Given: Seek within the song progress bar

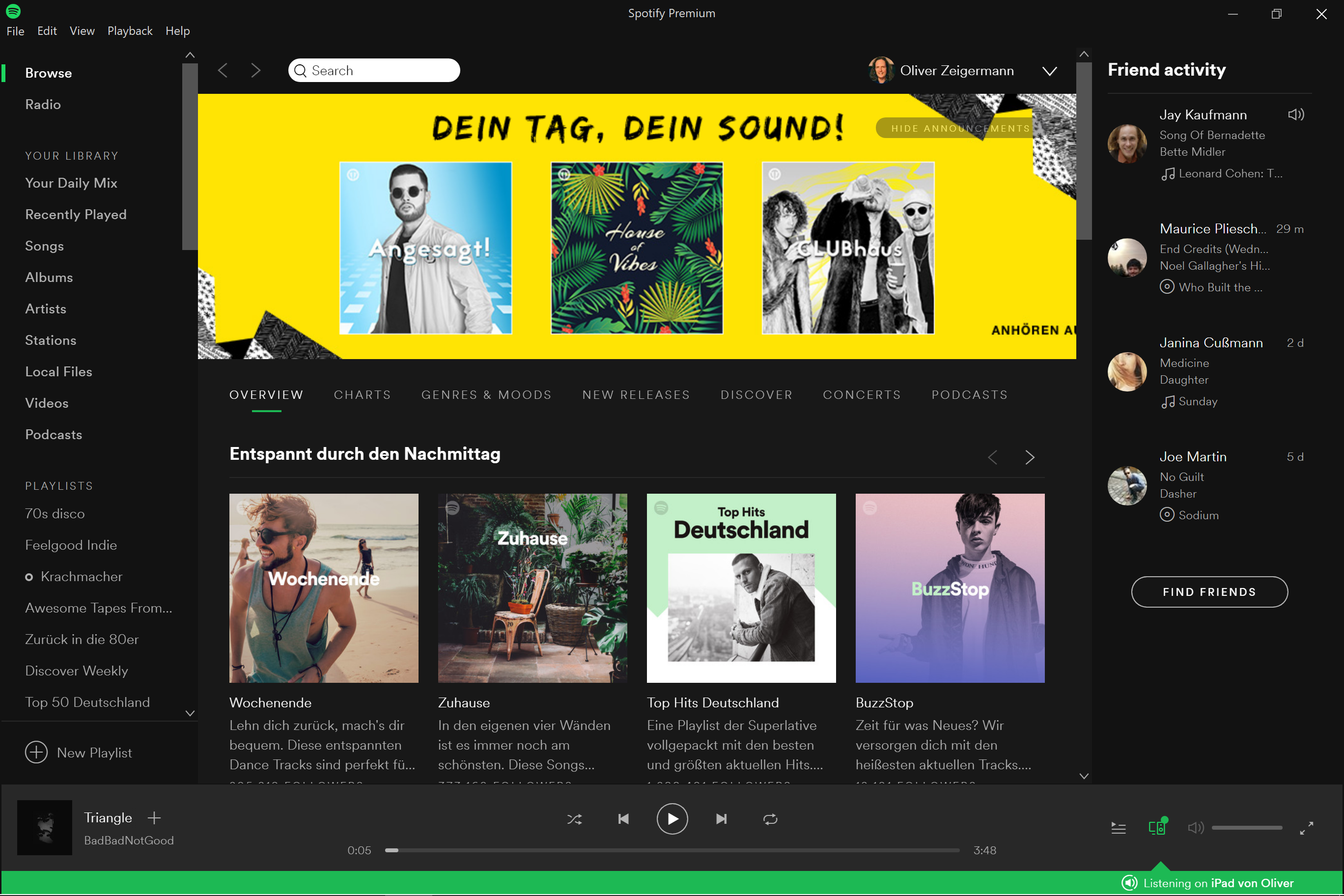Looking at the screenshot, I should click(x=672, y=850).
